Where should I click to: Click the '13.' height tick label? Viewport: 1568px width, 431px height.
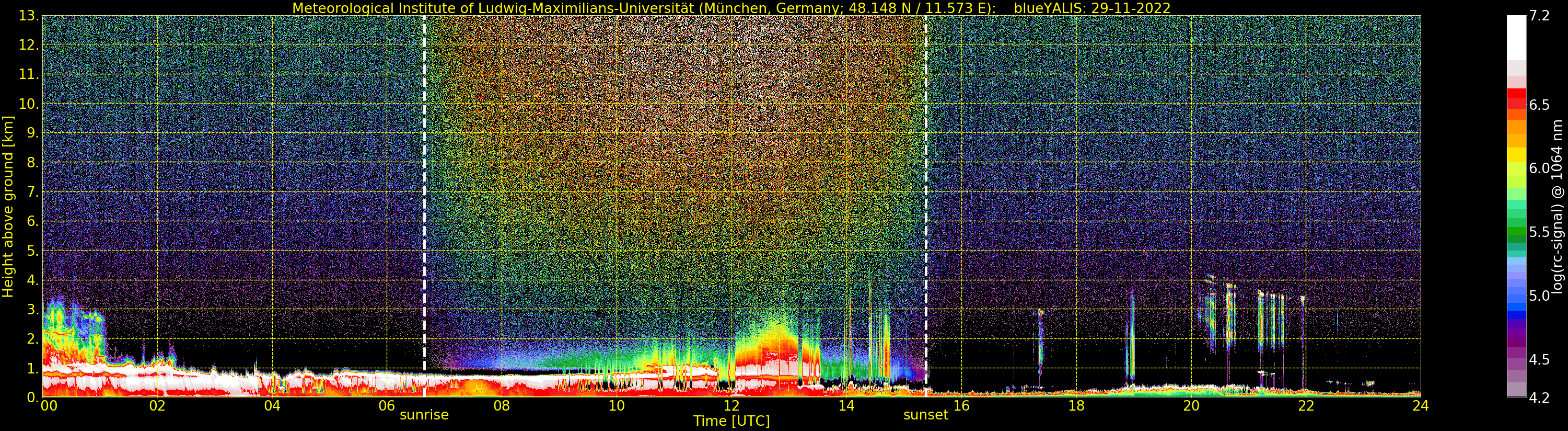click(x=29, y=16)
